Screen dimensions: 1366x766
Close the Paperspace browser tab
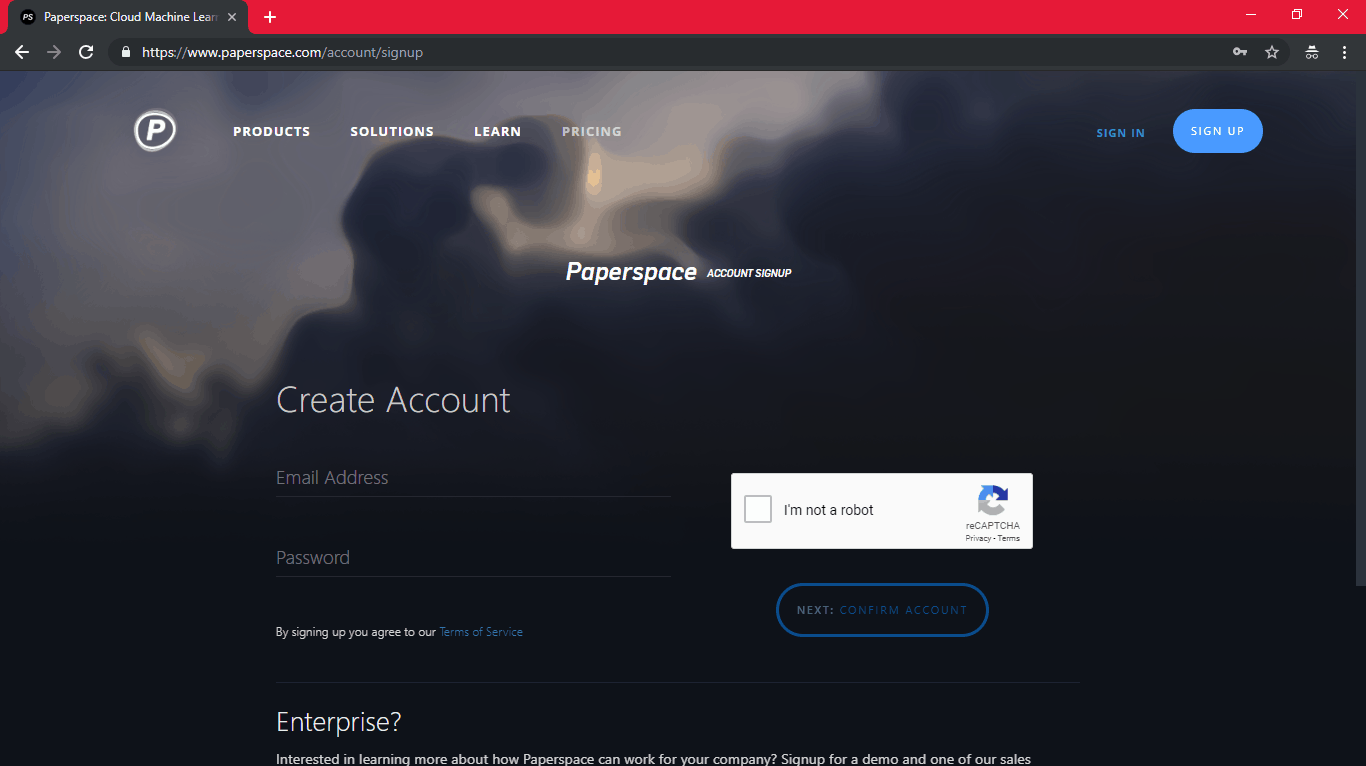[x=232, y=17]
